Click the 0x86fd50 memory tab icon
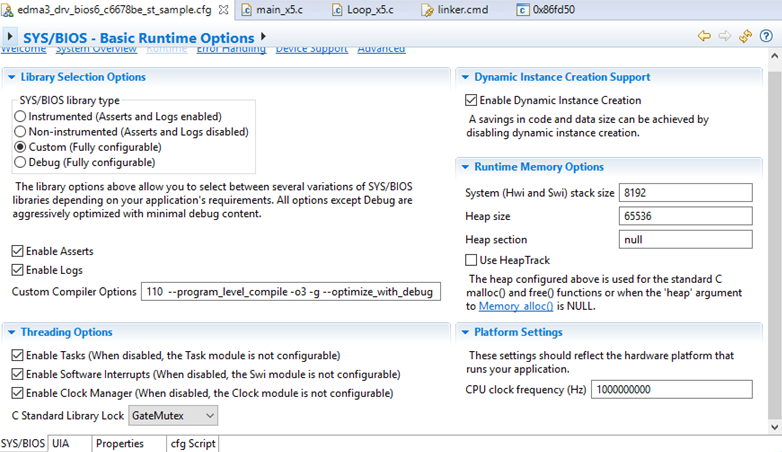 522,10
